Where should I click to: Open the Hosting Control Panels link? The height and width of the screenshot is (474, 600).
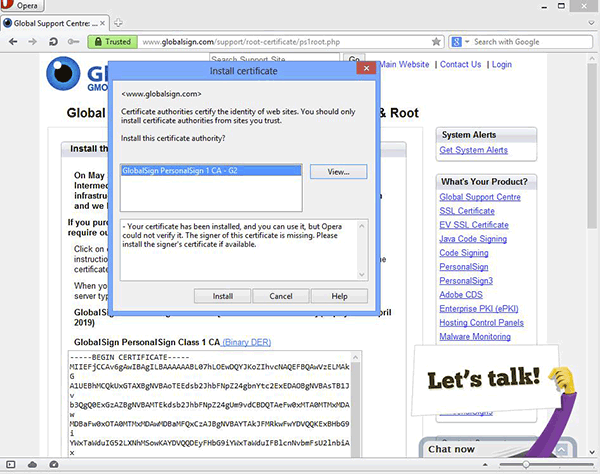481,323
